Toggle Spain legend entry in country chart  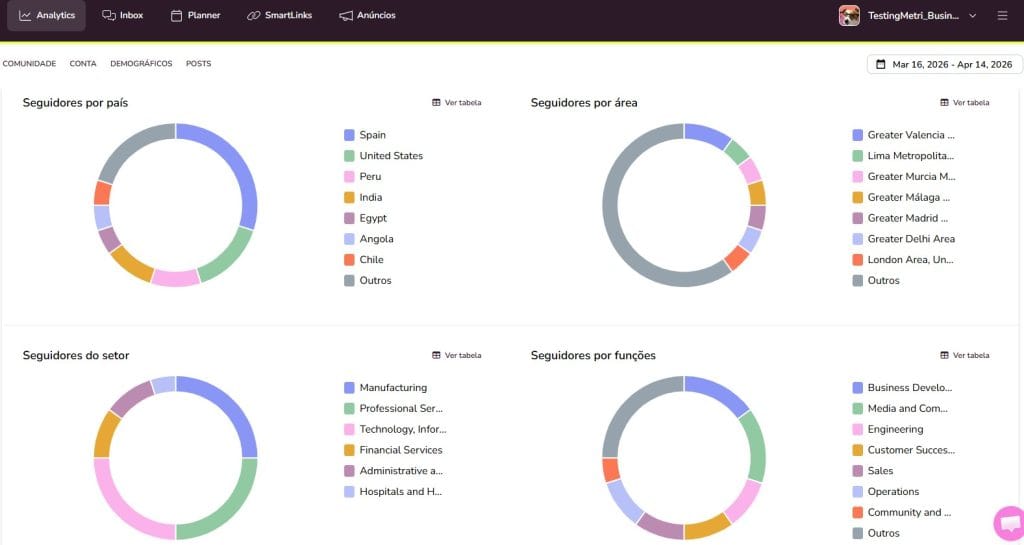point(372,135)
